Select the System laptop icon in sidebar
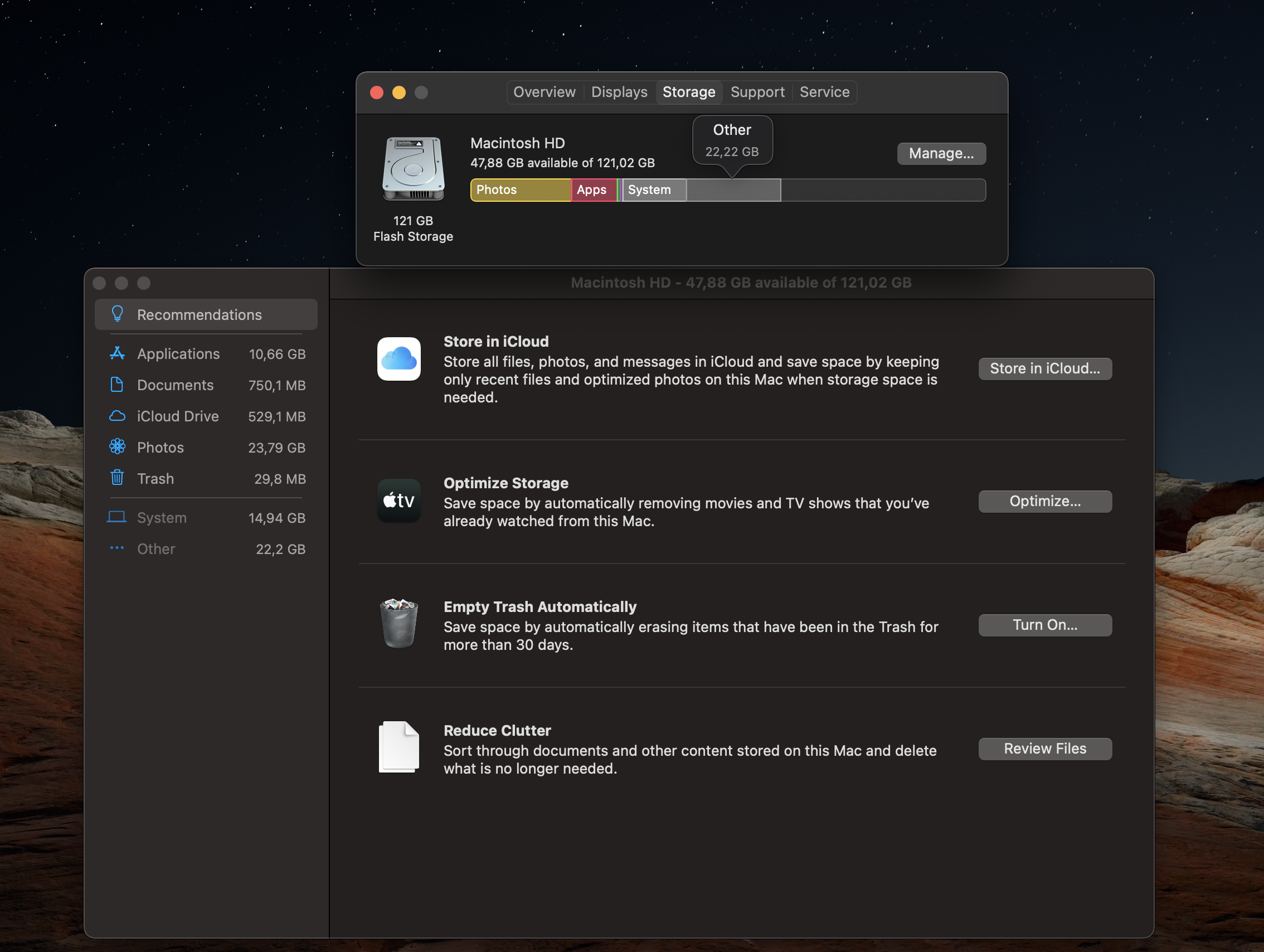Image resolution: width=1264 pixels, height=952 pixels. (x=117, y=517)
